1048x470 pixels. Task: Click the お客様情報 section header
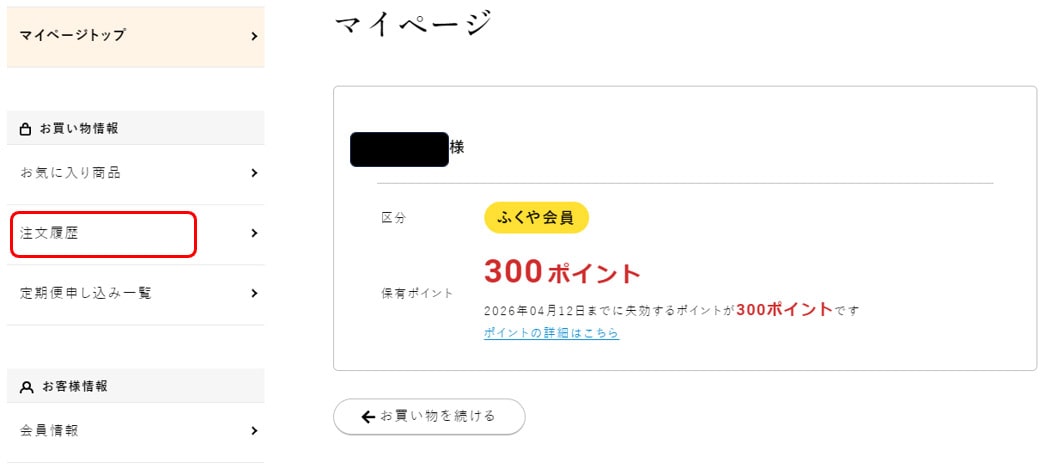point(136,386)
